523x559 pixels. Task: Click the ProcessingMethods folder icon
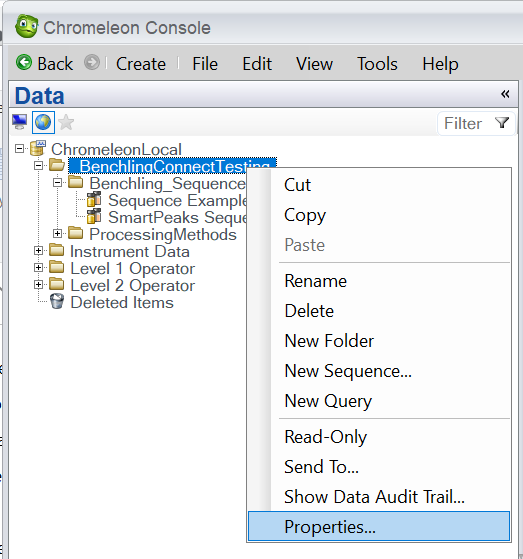[76, 233]
